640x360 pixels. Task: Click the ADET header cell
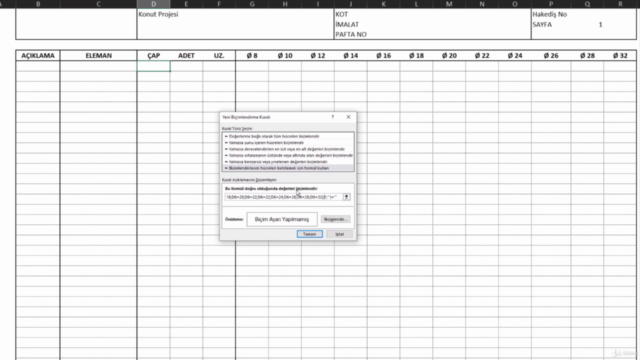(x=186, y=56)
